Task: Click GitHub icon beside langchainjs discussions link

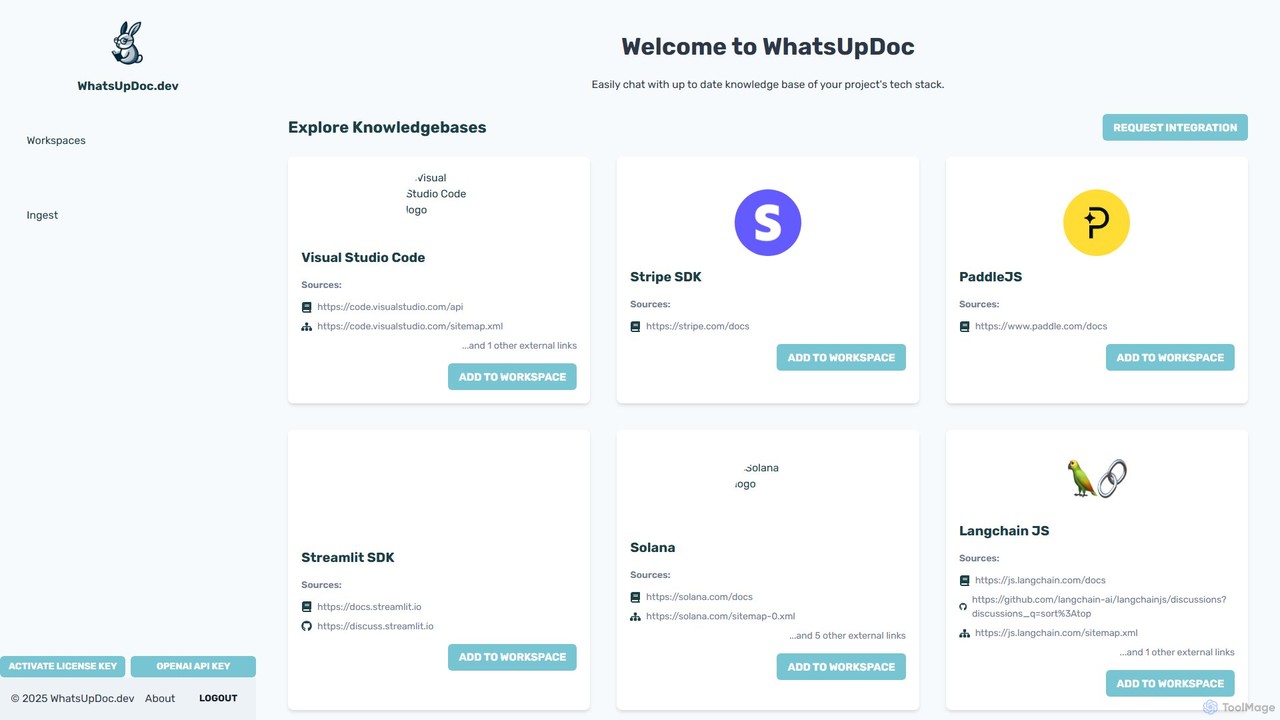Action: [964, 606]
